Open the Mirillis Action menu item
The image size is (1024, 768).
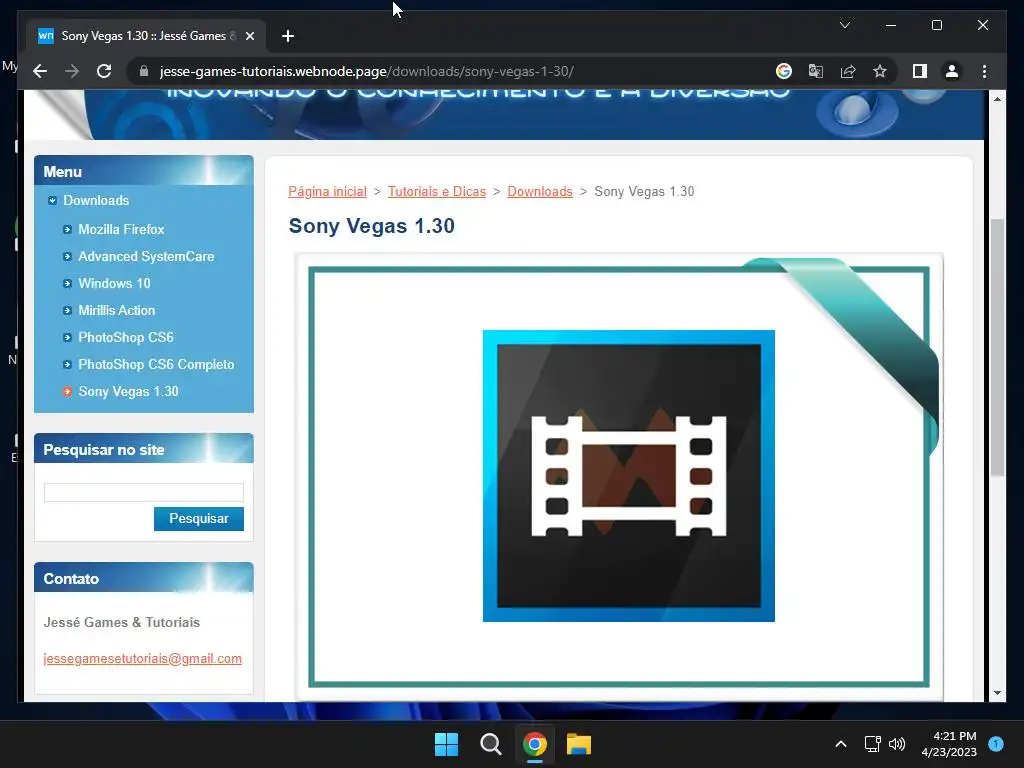(116, 310)
